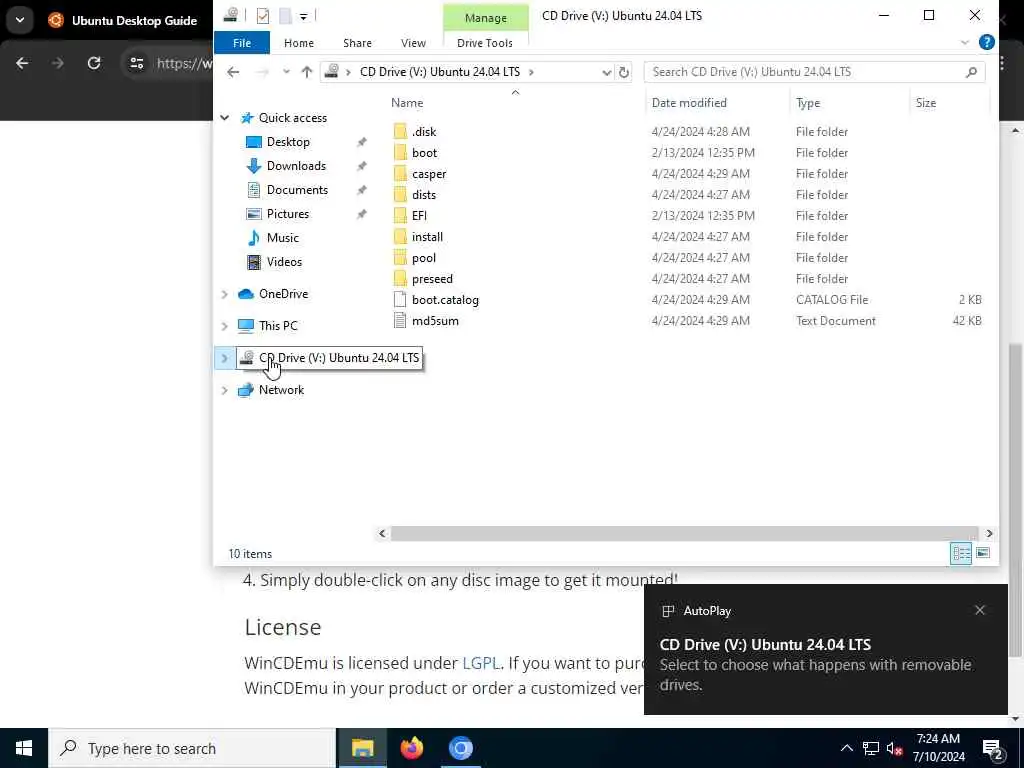1024x768 pixels.
Task: Sort by Date modified column
Action: pos(689,103)
